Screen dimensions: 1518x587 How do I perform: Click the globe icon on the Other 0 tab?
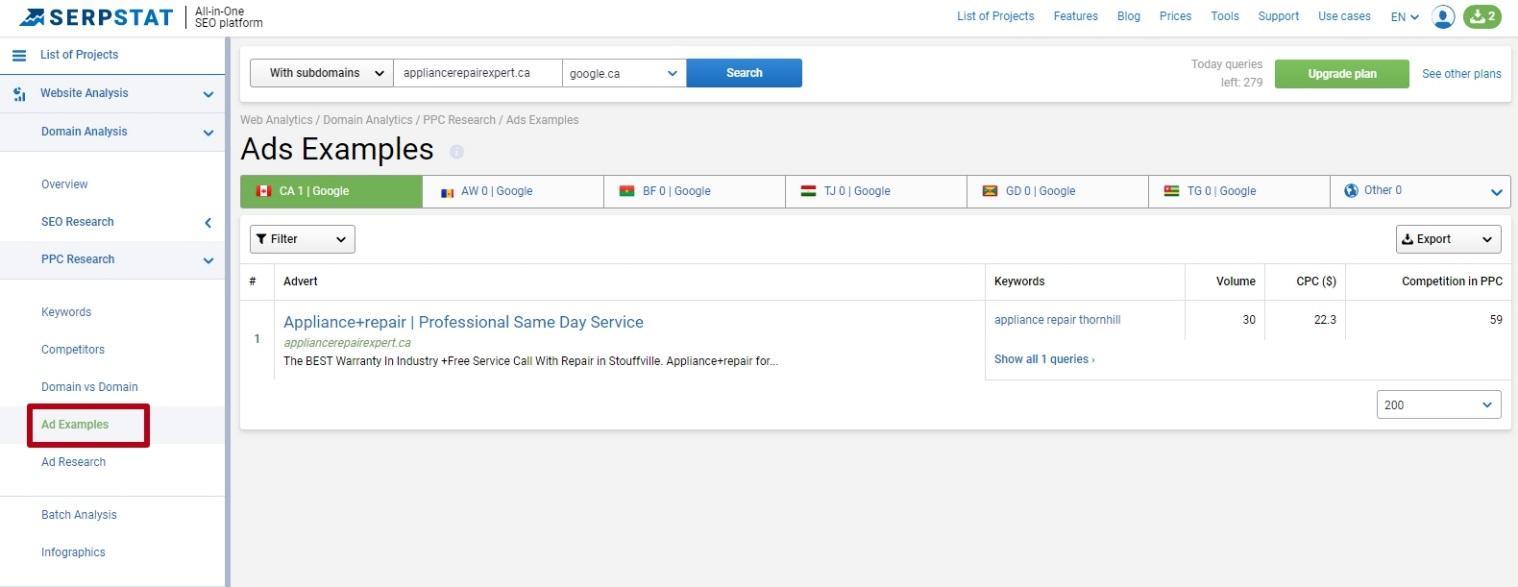pos(1351,190)
